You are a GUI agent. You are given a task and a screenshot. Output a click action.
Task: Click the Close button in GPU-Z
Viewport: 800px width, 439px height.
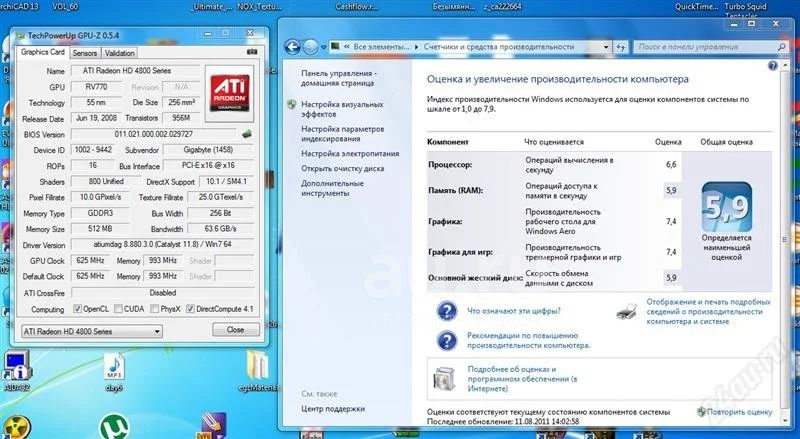tap(236, 330)
